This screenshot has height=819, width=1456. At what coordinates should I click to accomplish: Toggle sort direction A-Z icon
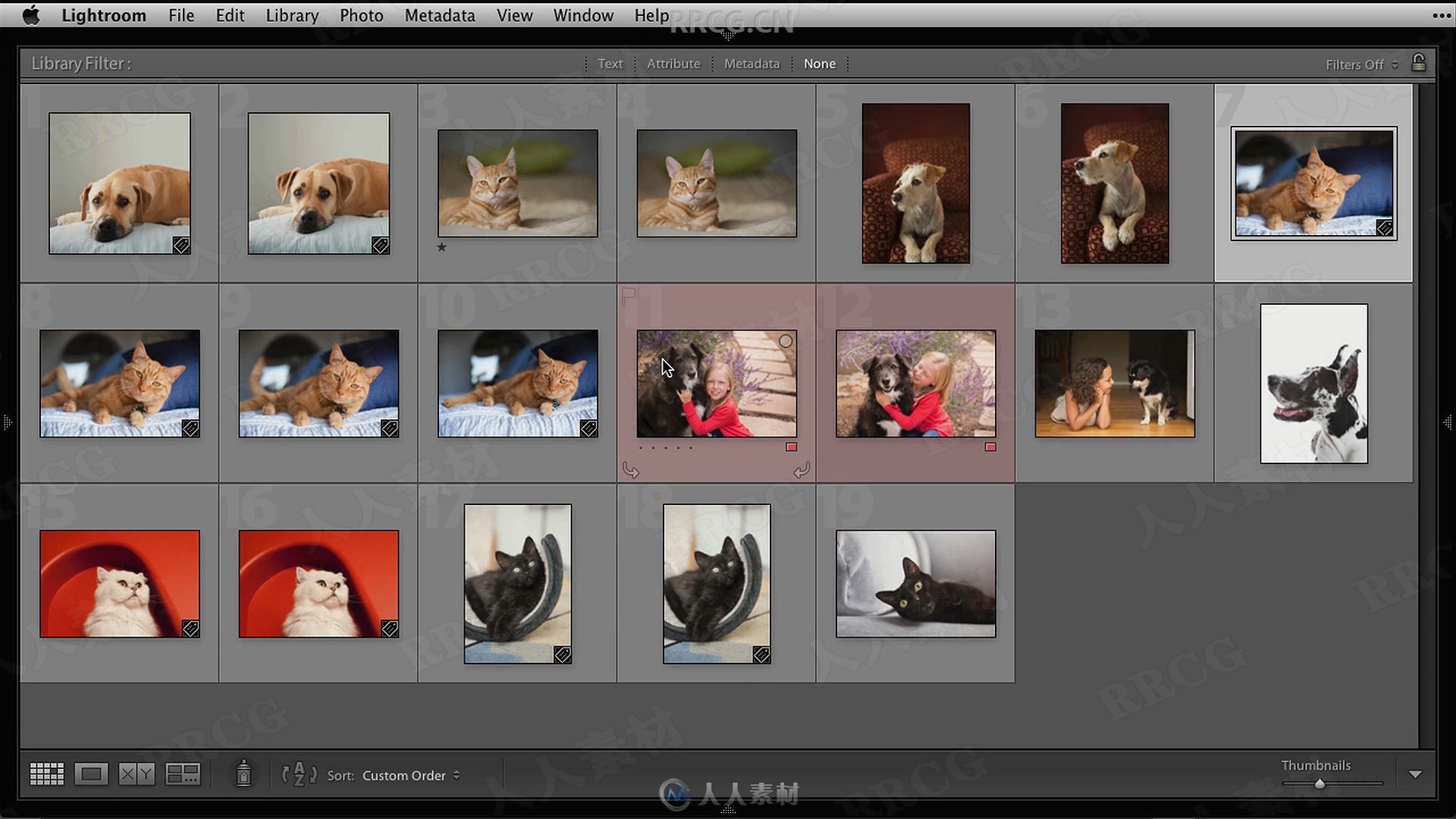pos(300,774)
